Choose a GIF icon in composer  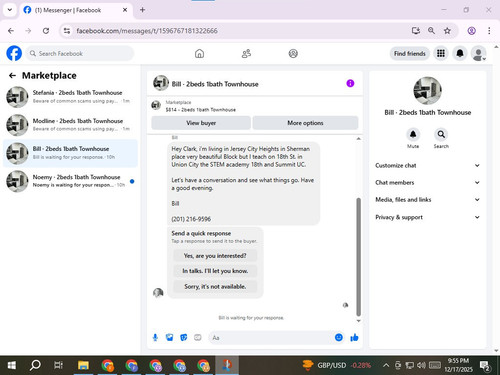(x=198, y=338)
